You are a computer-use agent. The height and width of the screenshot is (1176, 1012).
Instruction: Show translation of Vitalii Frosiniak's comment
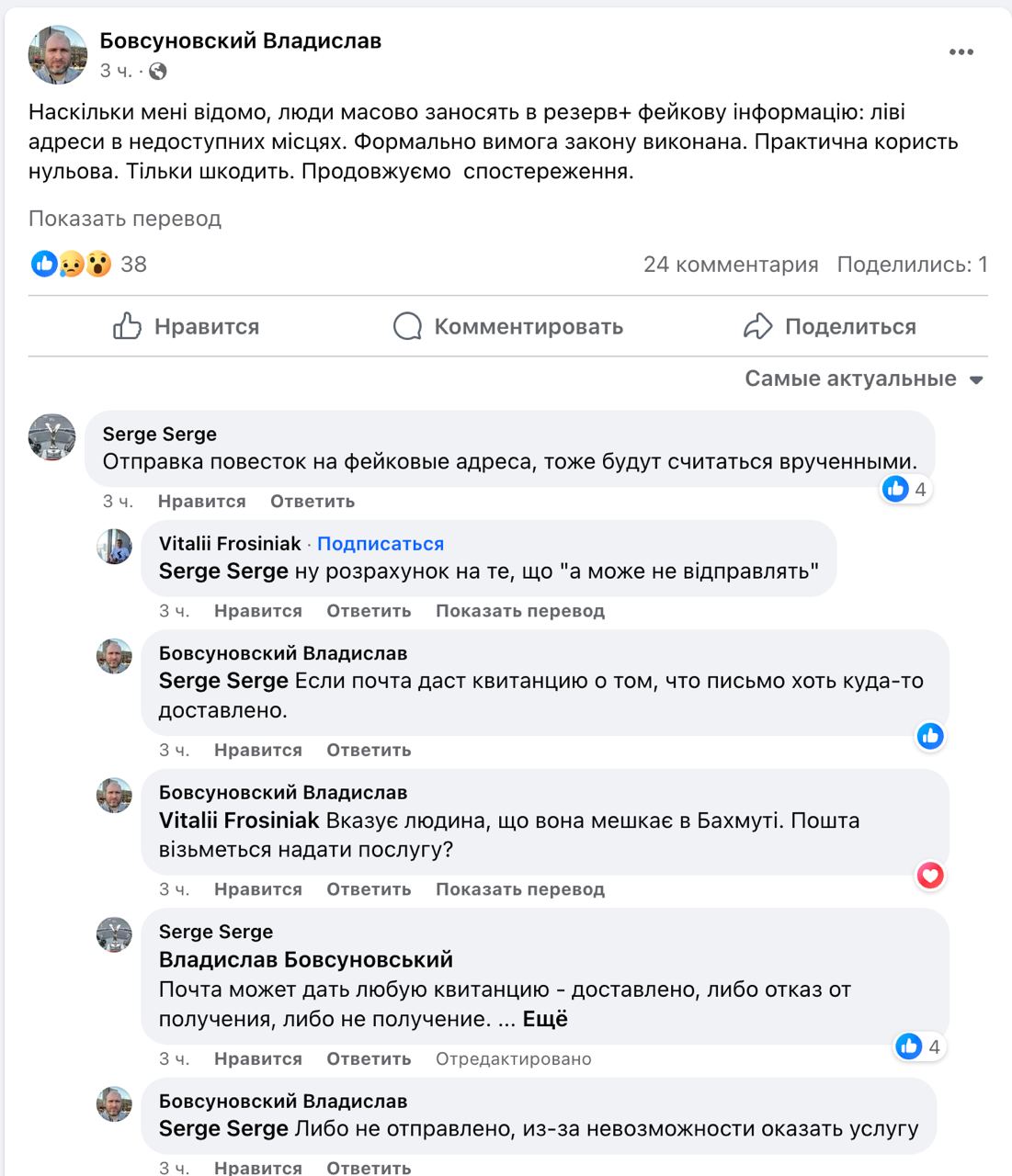coord(519,611)
